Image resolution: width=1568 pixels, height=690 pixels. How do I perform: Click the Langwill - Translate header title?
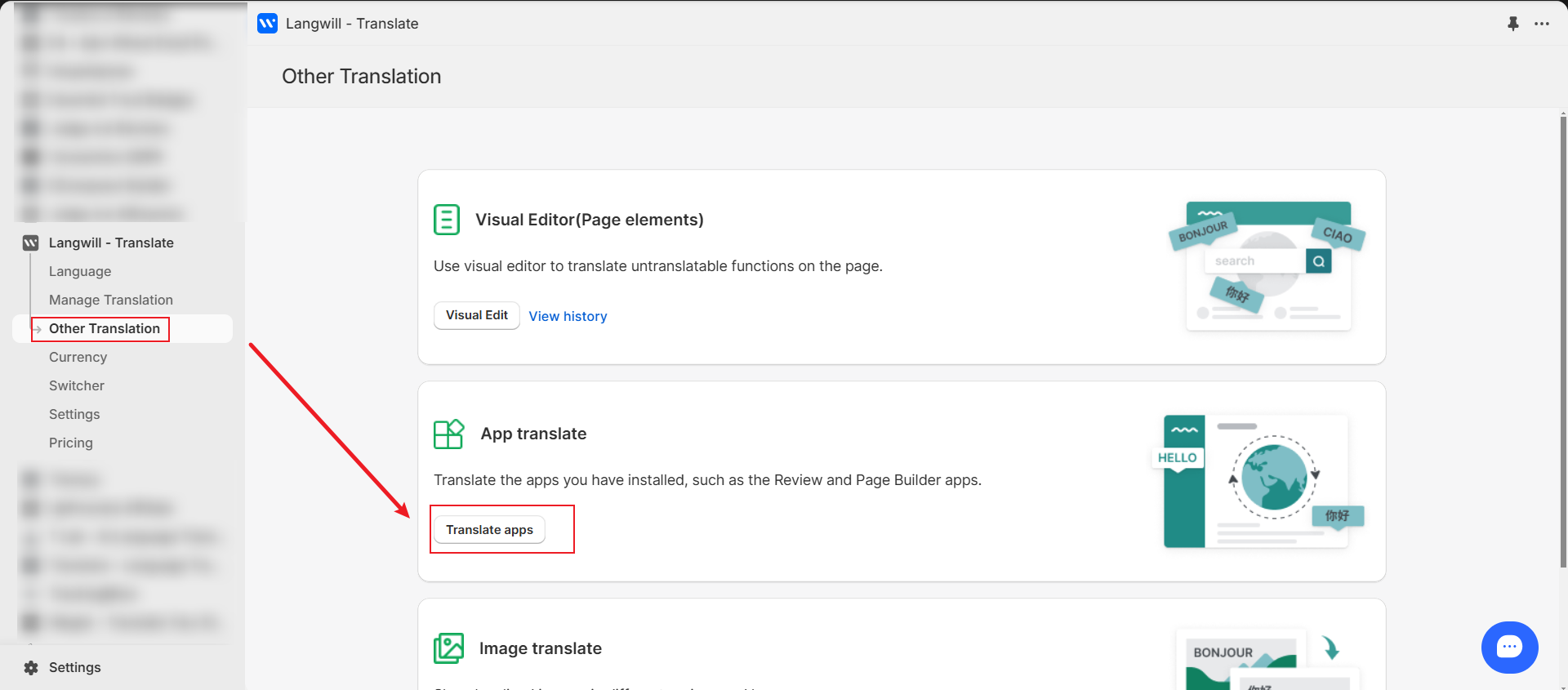click(352, 24)
